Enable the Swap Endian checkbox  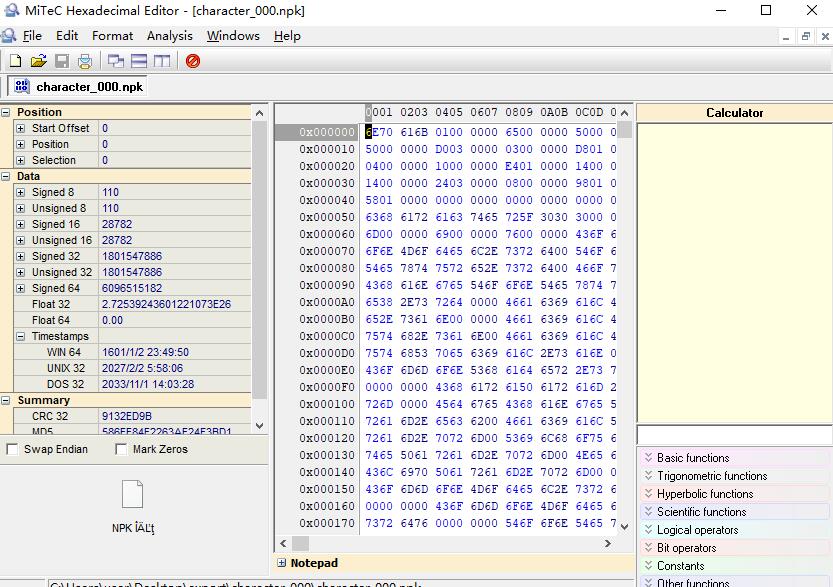(12, 449)
